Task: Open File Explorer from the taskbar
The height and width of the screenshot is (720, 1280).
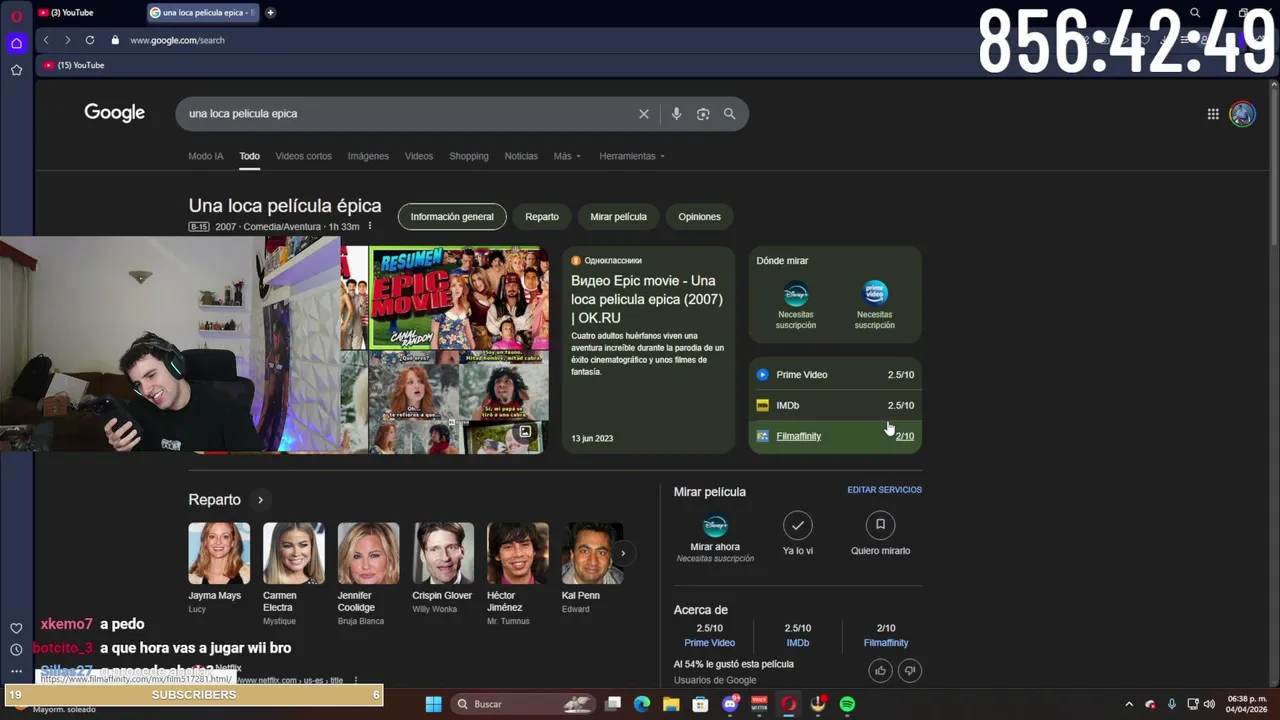Action: click(671, 704)
